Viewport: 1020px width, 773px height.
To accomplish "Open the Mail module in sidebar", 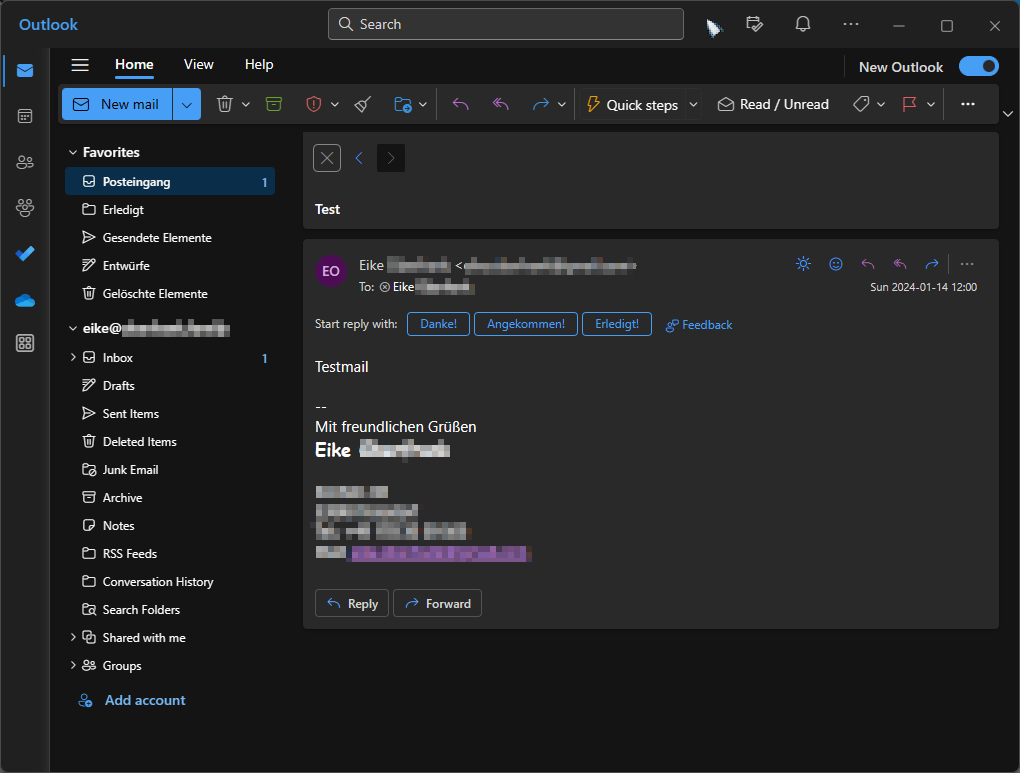I will coord(25,70).
